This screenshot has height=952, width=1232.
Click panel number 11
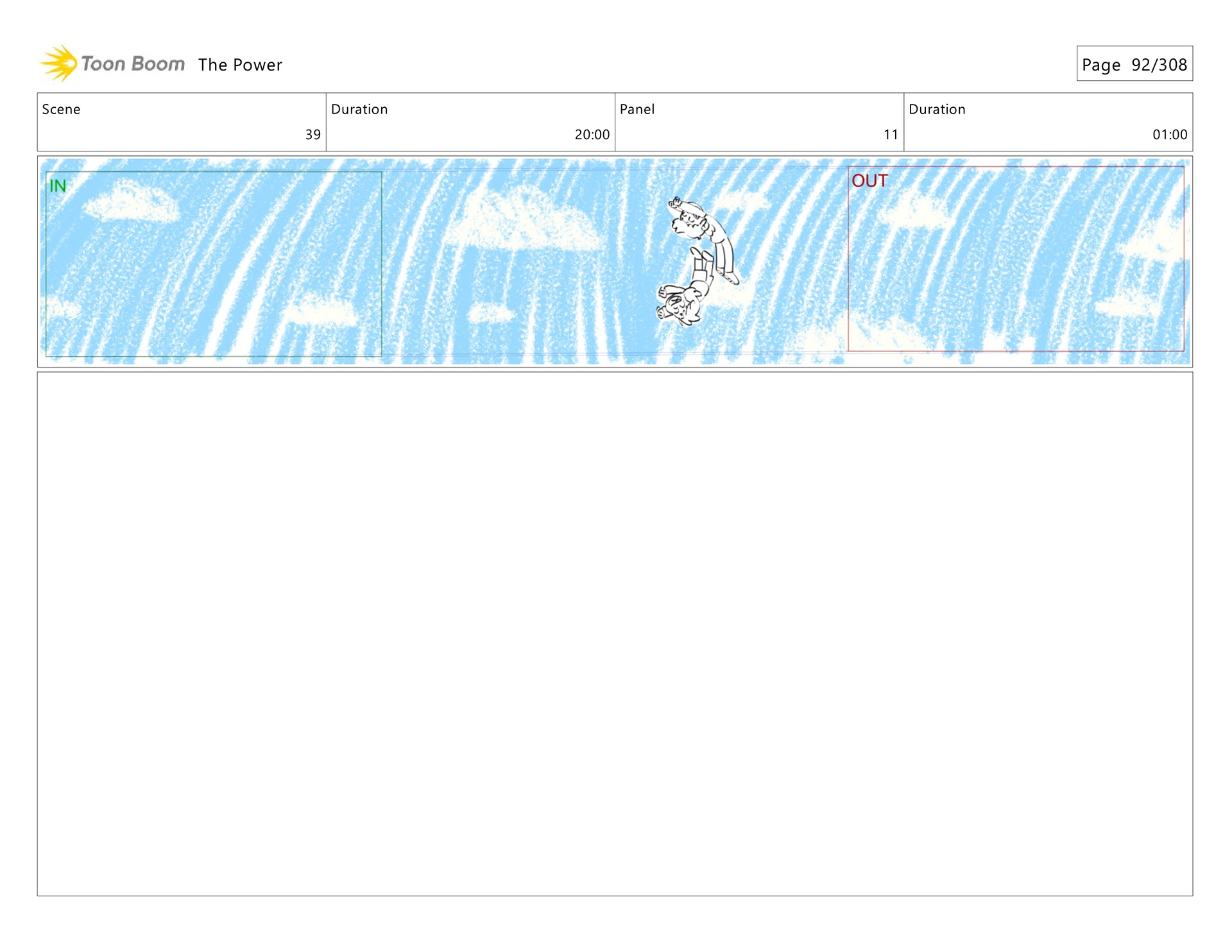pyautogui.click(x=890, y=135)
